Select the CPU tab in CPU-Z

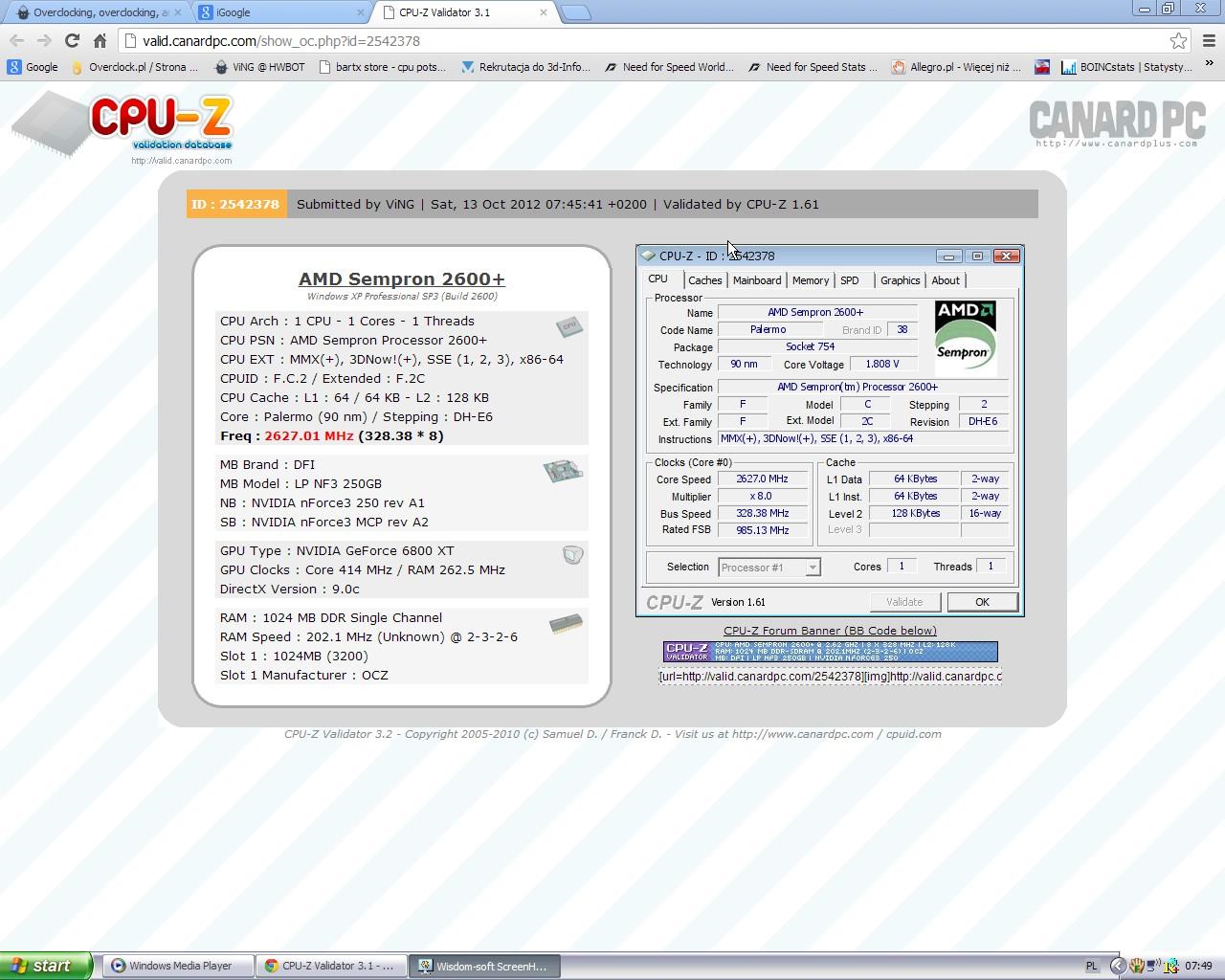[x=658, y=278]
